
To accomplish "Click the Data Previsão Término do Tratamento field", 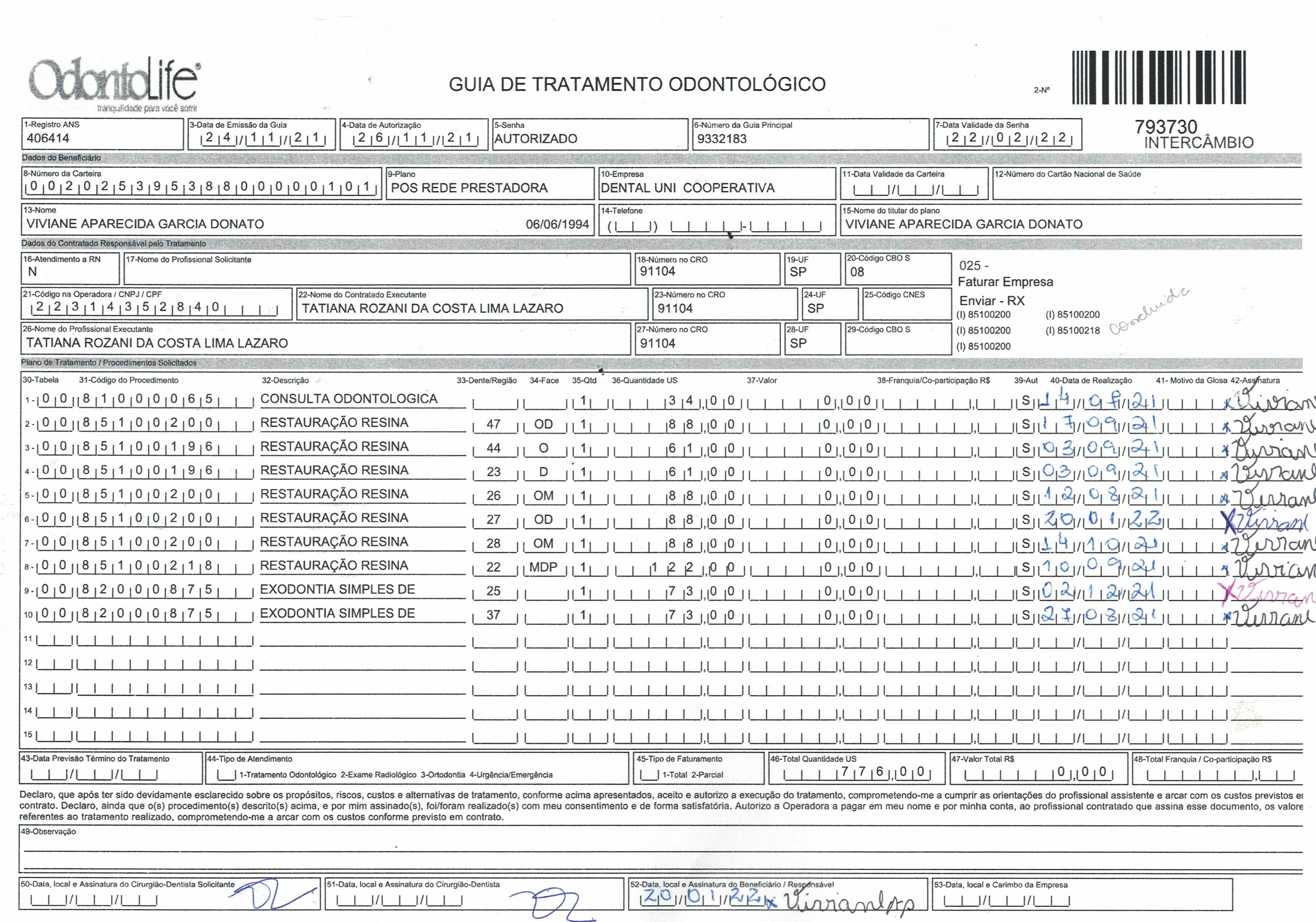I will click(x=95, y=776).
